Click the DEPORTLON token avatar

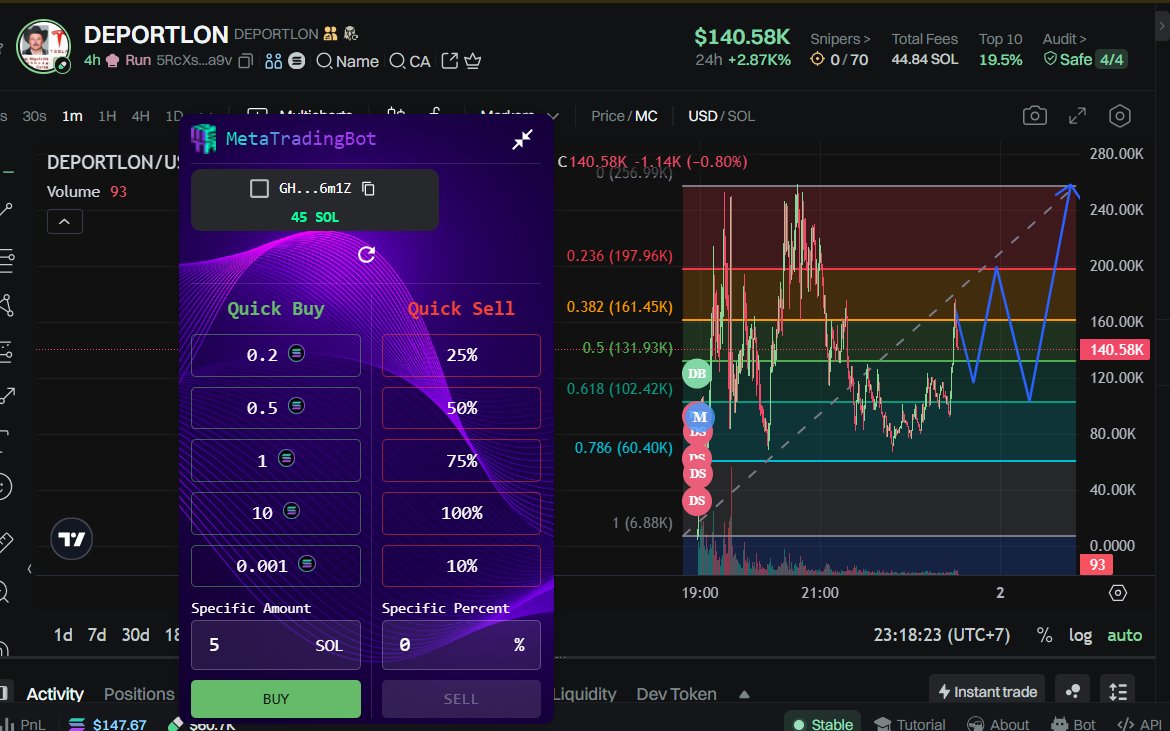(x=43, y=46)
